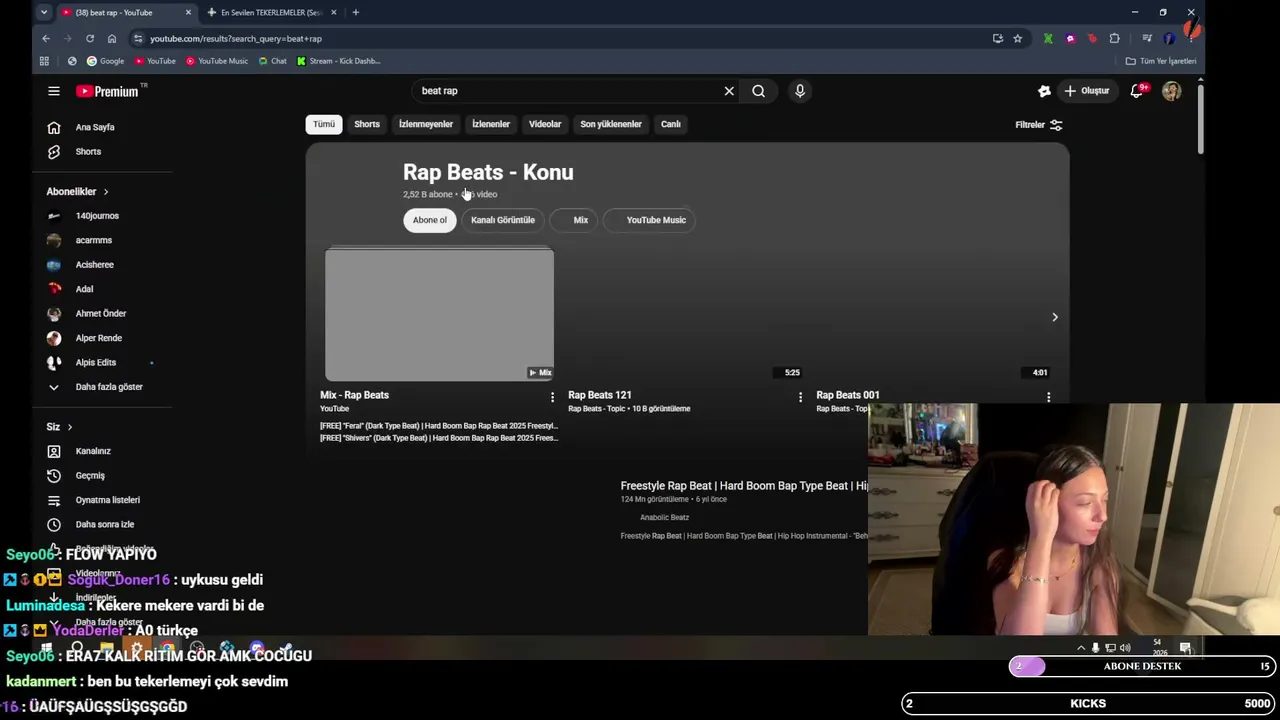Subscribe with the Abone ol button

click(x=430, y=220)
